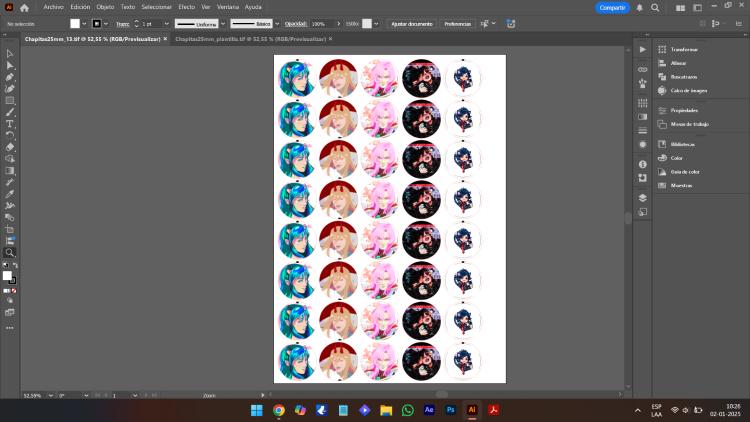The width and height of the screenshot is (750, 422).
Task: Open the search magnifier in the top bar
Action: click(655, 8)
